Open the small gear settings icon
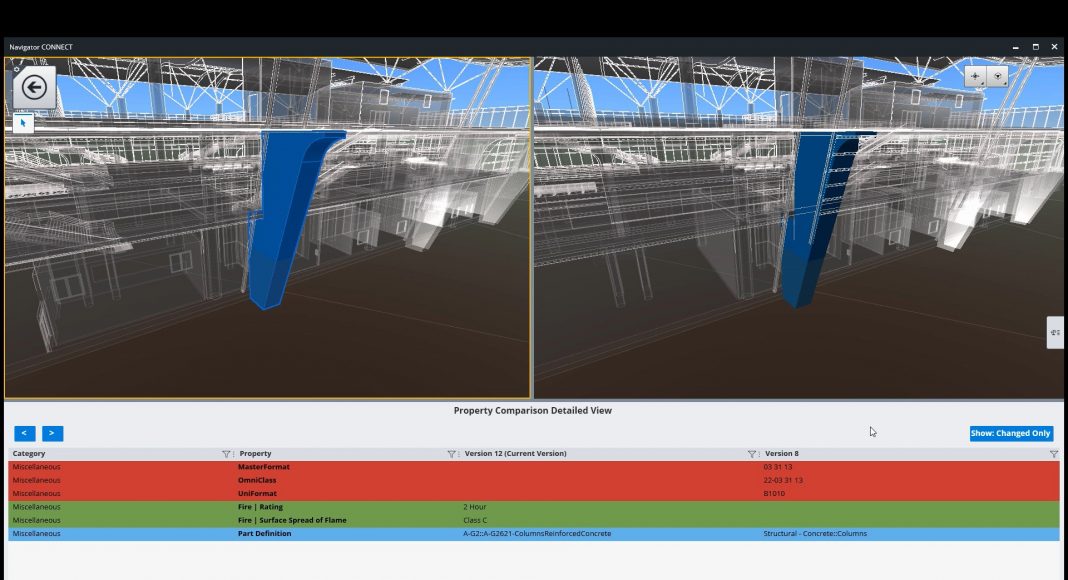 point(17,70)
